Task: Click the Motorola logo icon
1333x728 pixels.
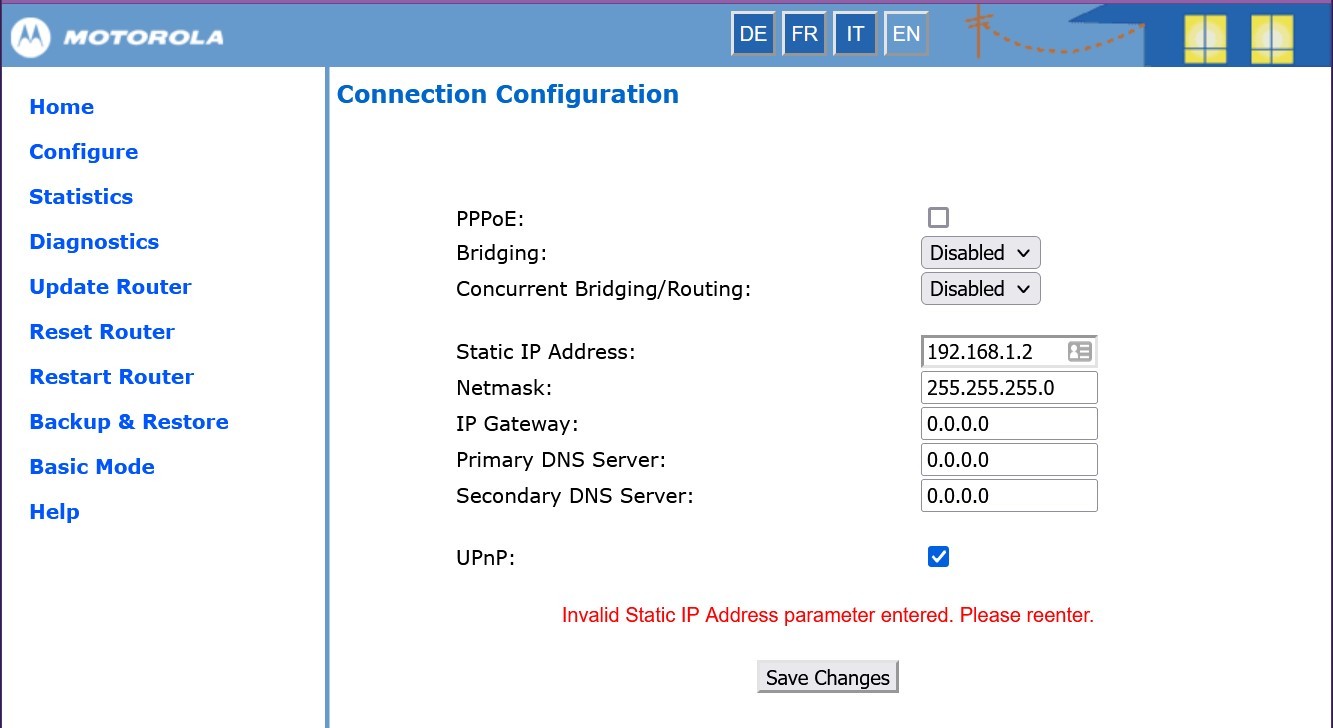Action: point(30,38)
